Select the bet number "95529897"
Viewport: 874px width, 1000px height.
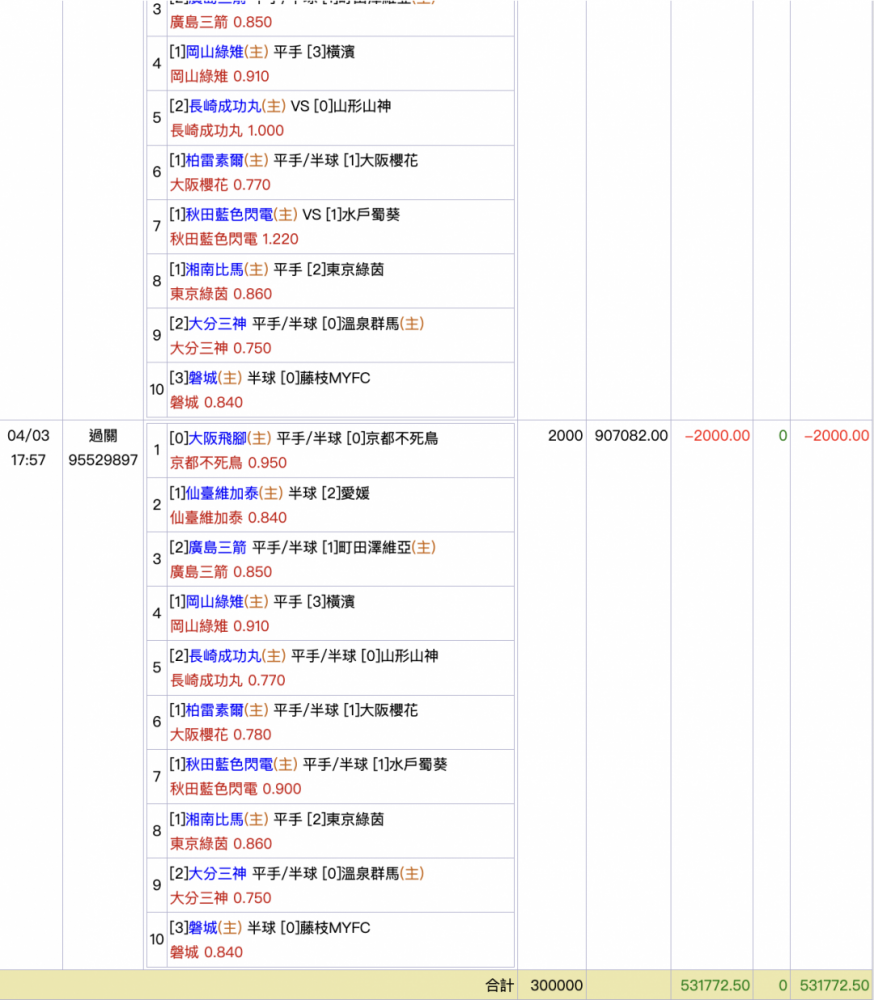[x=103, y=460]
